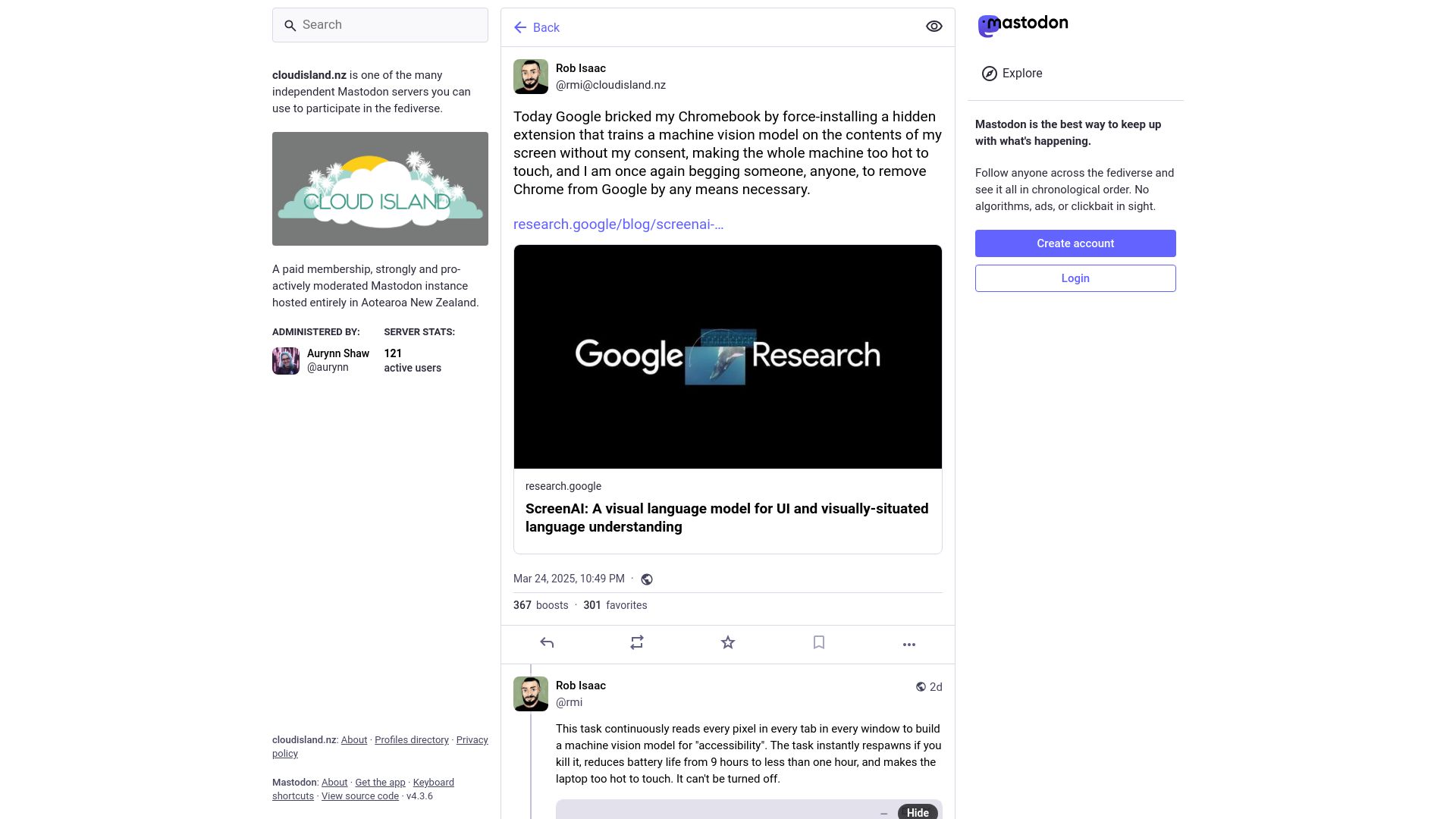Click the search magnifier icon
The width and height of the screenshot is (1456, 819).
[290, 26]
